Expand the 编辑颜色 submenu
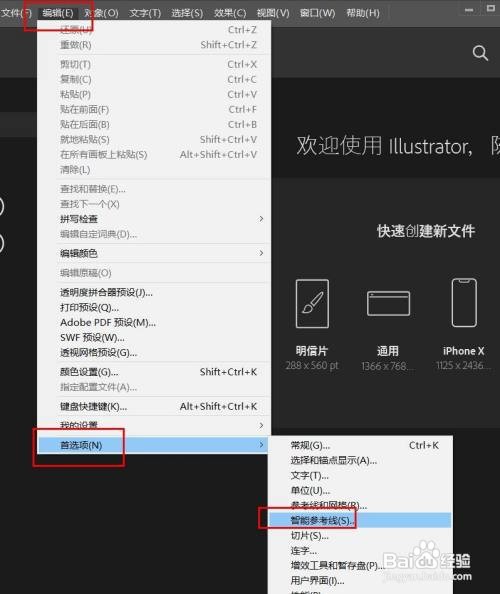 tap(154, 253)
